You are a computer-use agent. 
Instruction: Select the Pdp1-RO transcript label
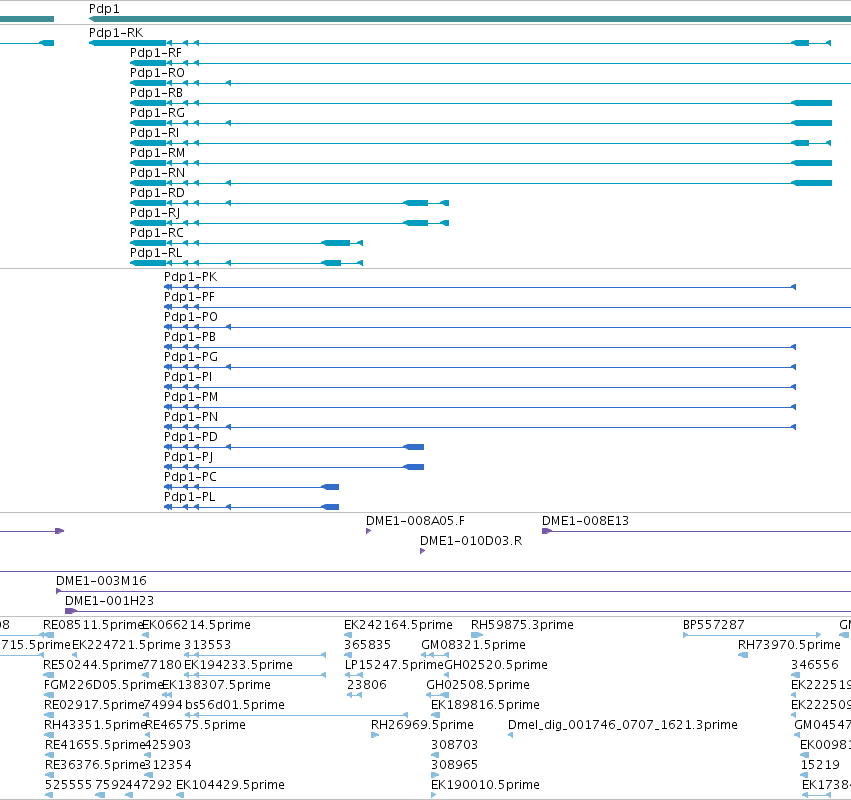(157, 73)
